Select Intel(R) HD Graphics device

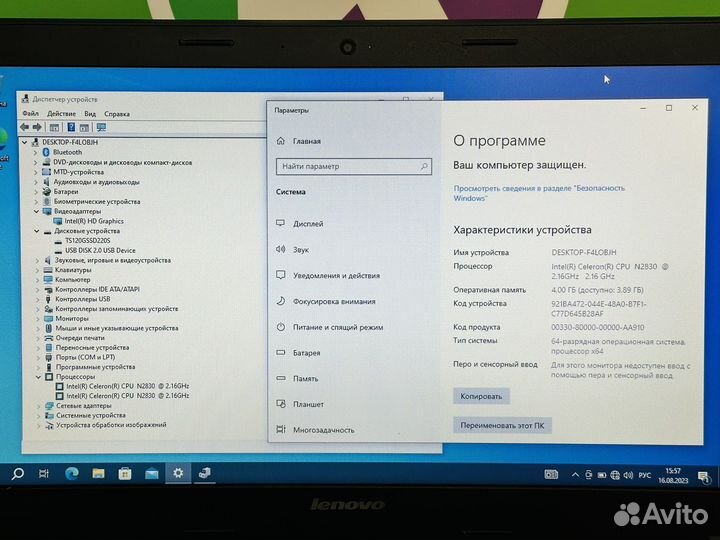click(x=94, y=221)
